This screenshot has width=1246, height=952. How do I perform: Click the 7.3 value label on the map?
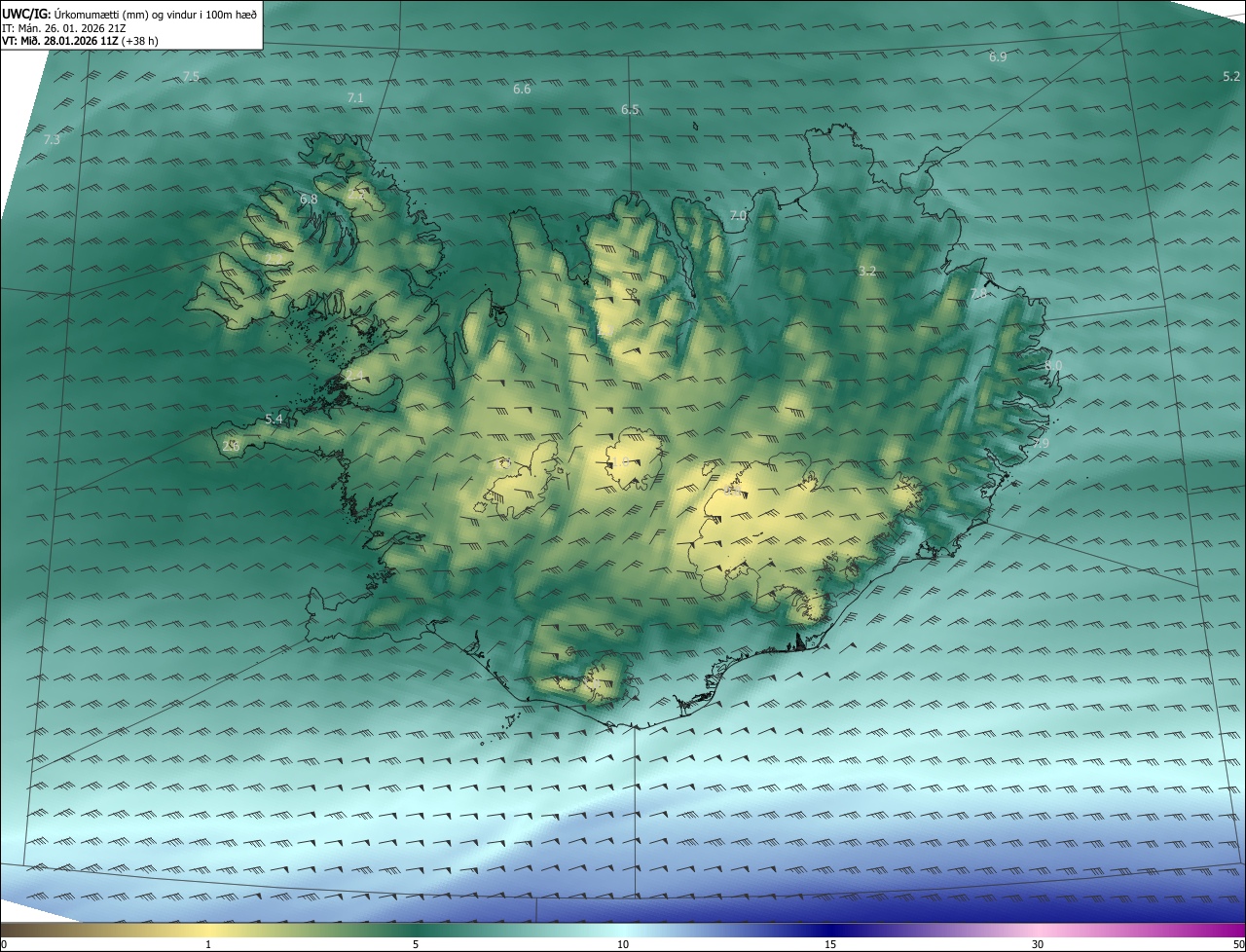[x=52, y=140]
